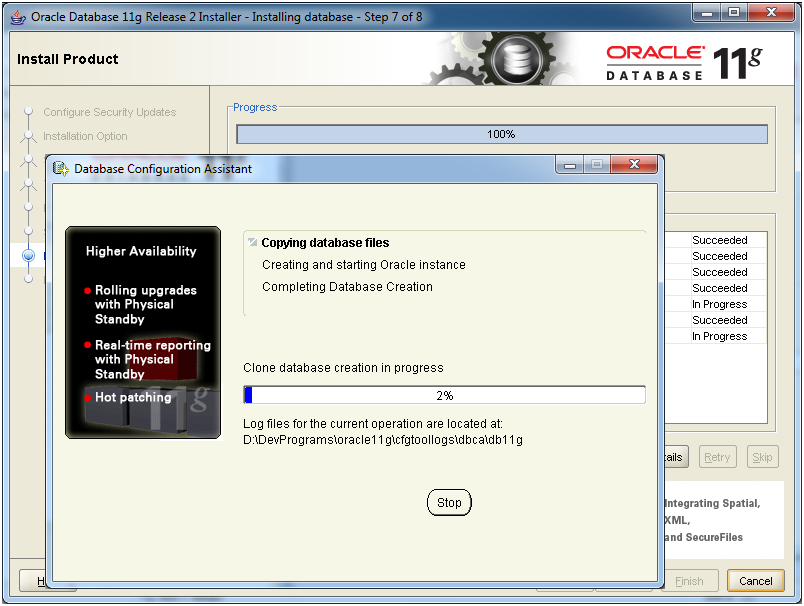Click the 'Install Product' heading

point(67,59)
